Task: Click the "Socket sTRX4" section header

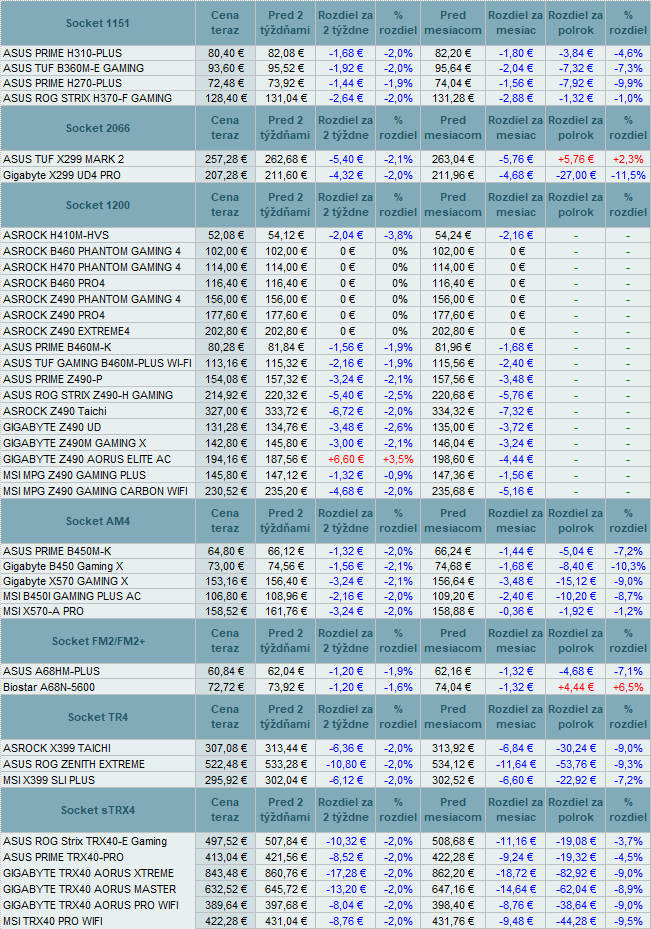Action: pyautogui.click(x=98, y=810)
